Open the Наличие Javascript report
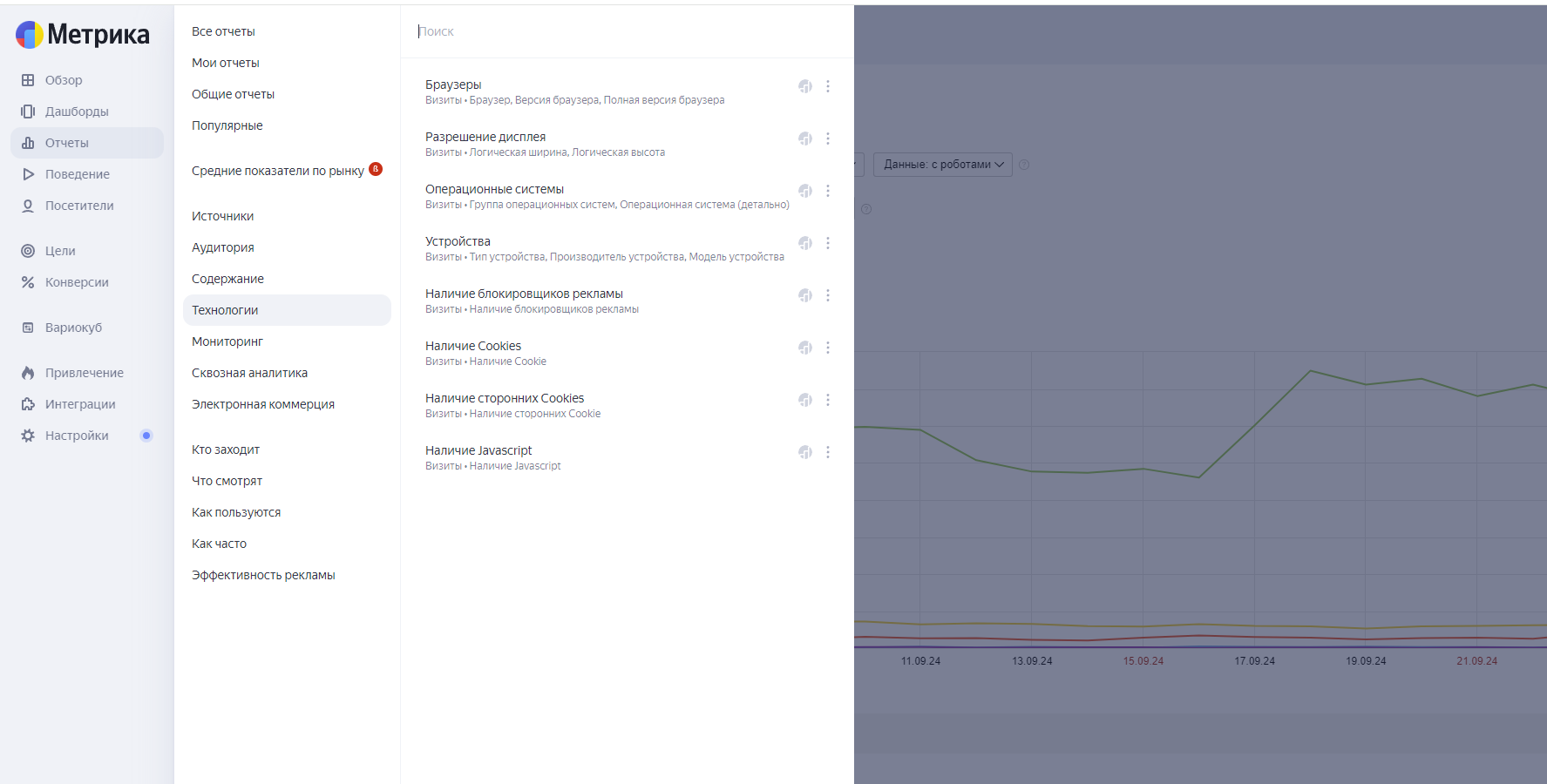This screenshot has width=1547, height=784. pos(478,450)
